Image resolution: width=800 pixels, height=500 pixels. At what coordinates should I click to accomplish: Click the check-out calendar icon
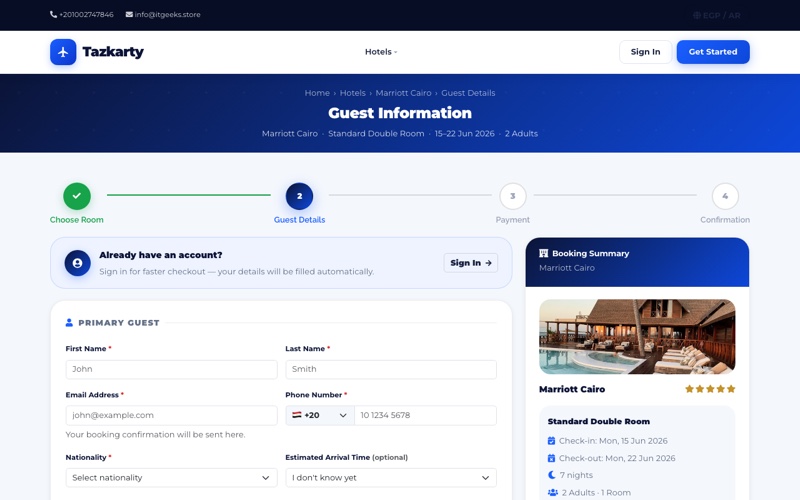coord(551,458)
